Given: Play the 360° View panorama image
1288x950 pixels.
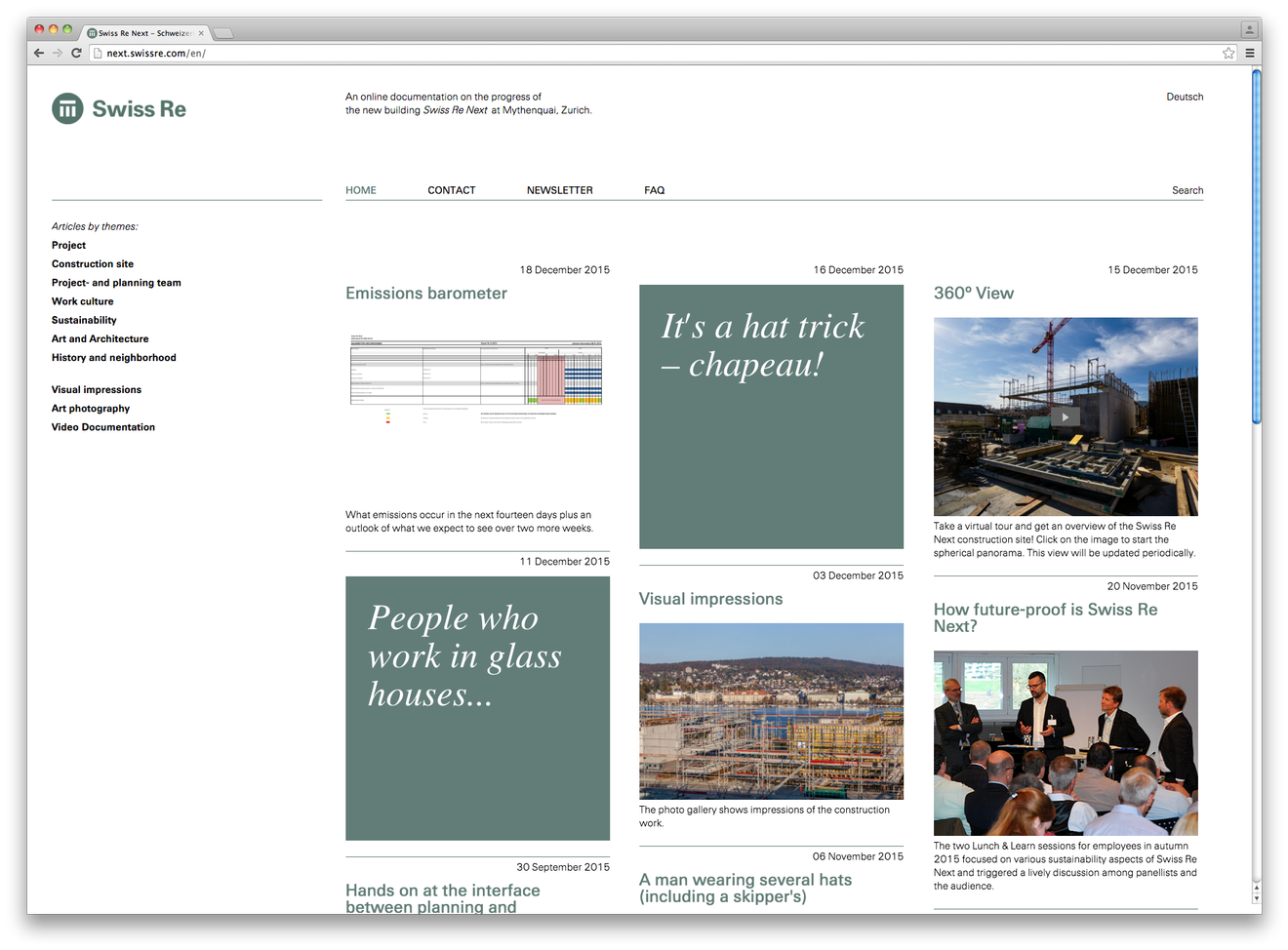Looking at the screenshot, I should click(x=1065, y=416).
